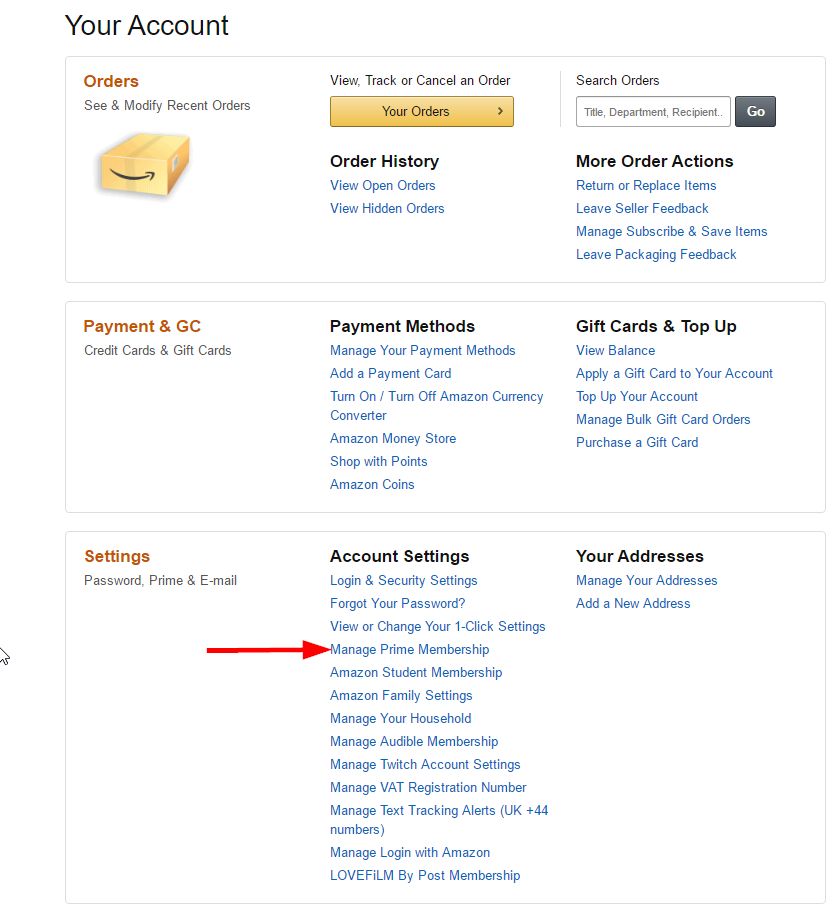Open Login & Security Settings
Screen dimensions: 836x904
tap(403, 580)
